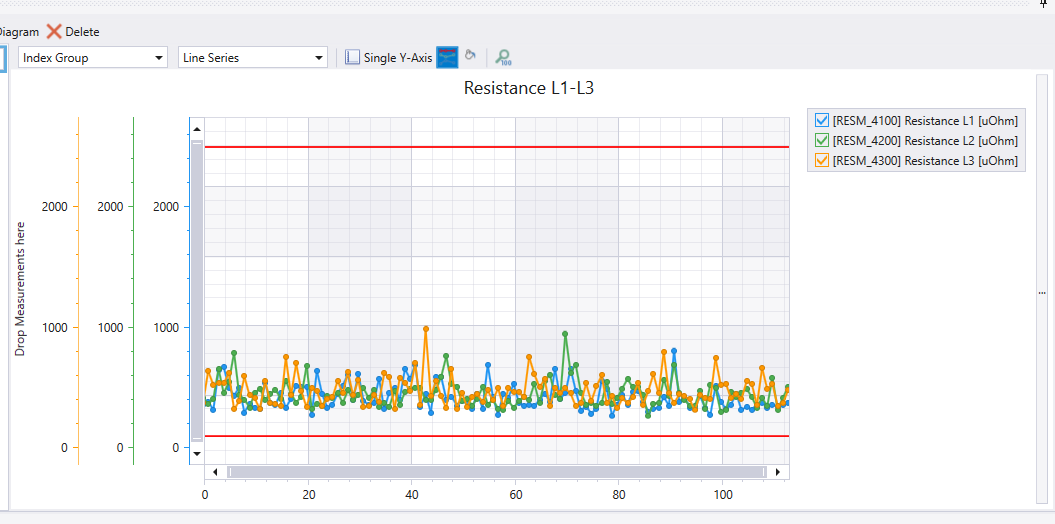
Task: Open the Index Group dropdown
Action: coord(93,57)
